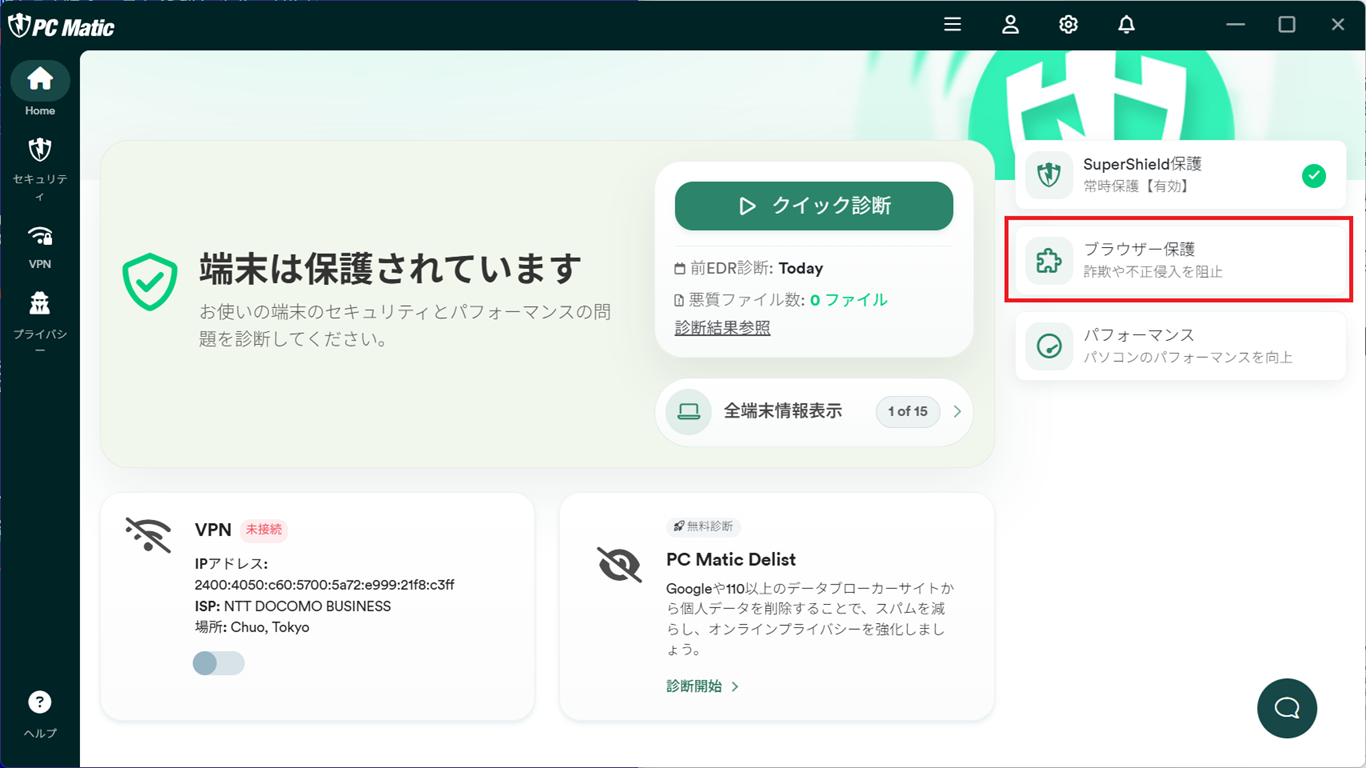Open the ヘルプ question mark icon

tap(40, 702)
